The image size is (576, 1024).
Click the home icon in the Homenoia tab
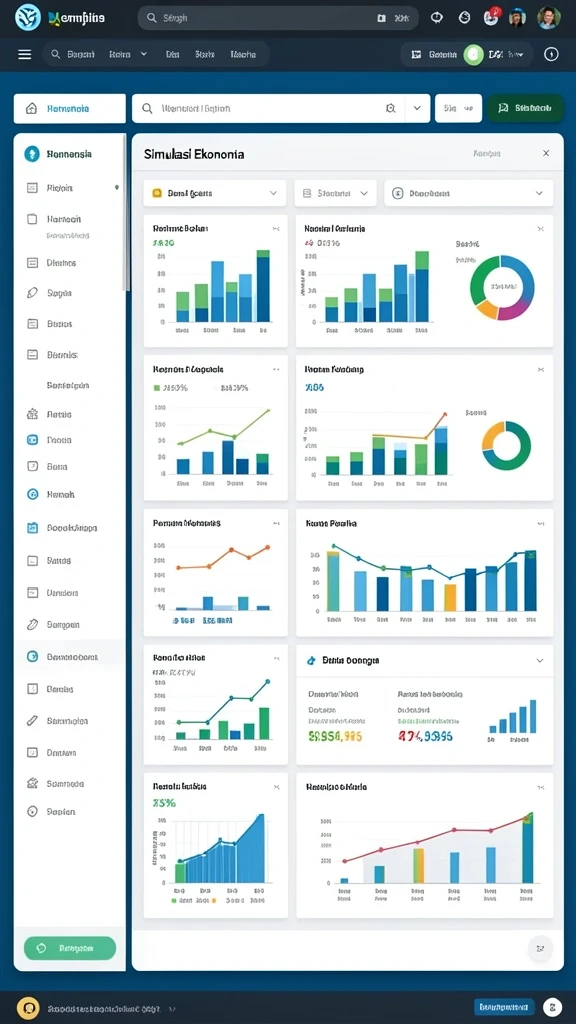pos(31,108)
